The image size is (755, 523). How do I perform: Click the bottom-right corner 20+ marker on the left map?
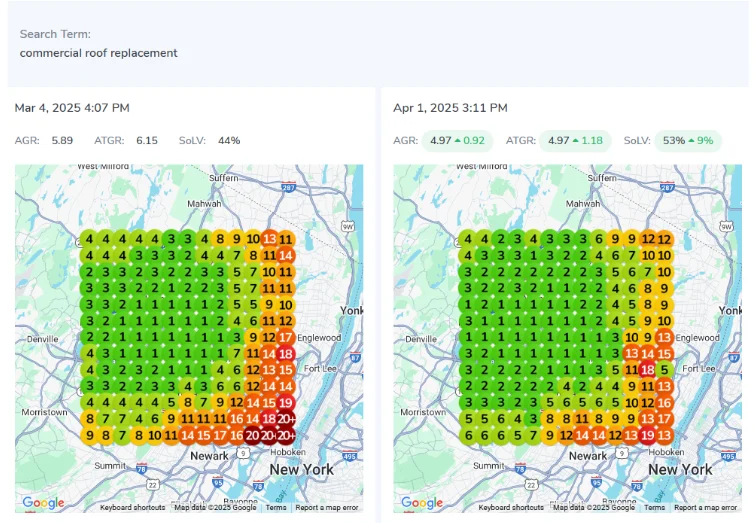tap(286, 435)
